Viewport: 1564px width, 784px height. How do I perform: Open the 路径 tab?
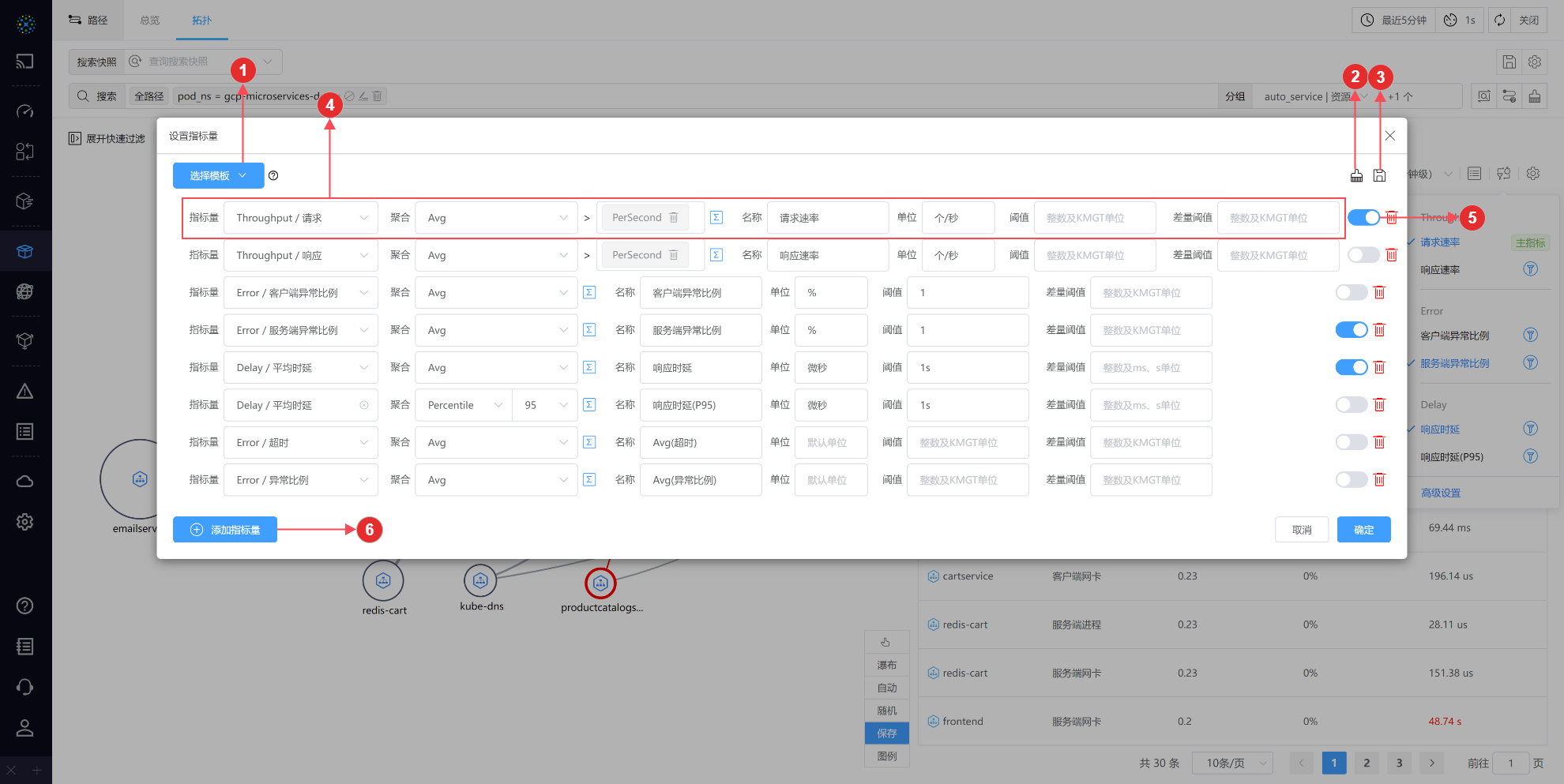coord(88,21)
